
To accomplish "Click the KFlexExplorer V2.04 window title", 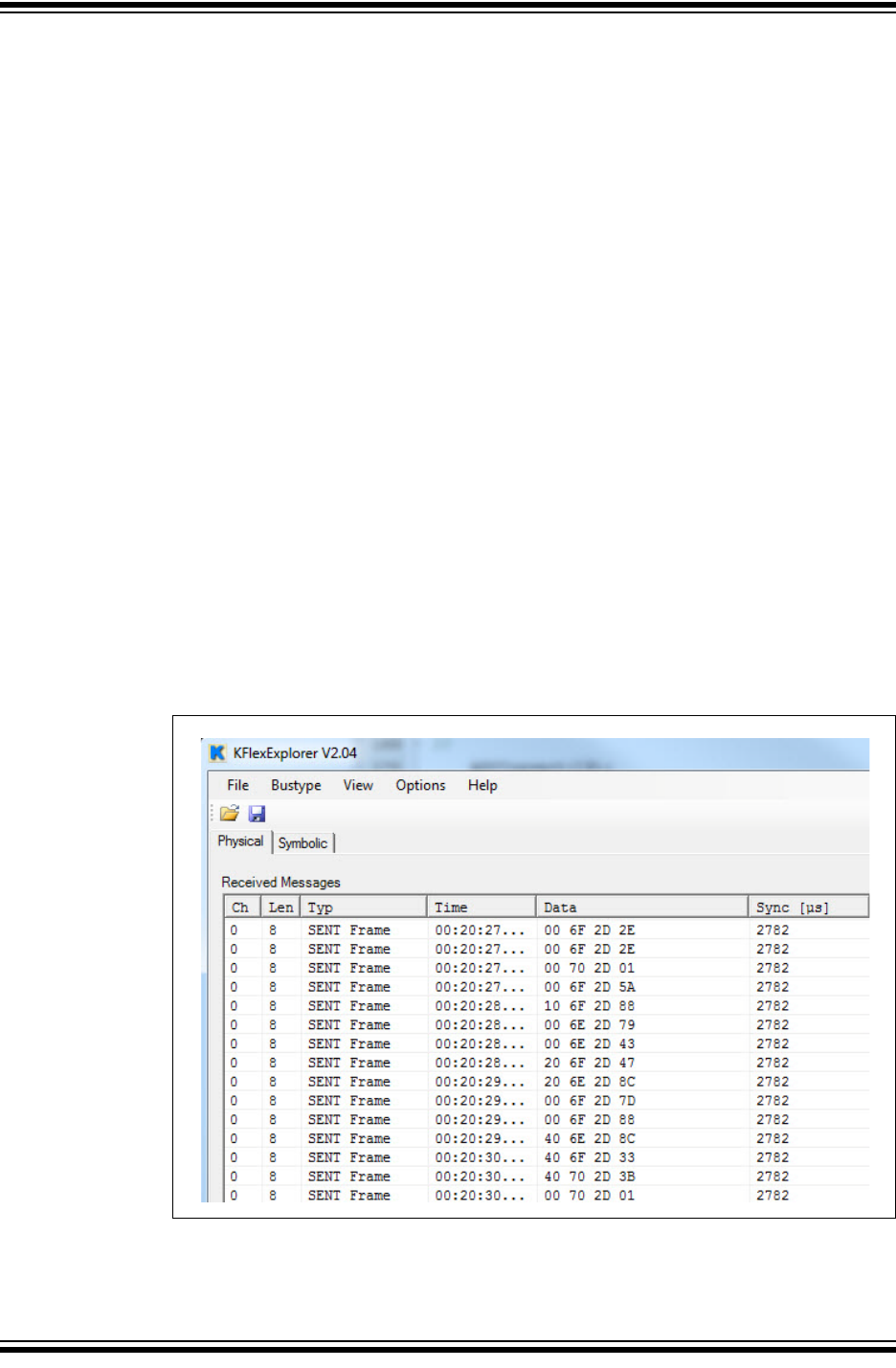I will pos(295,753).
